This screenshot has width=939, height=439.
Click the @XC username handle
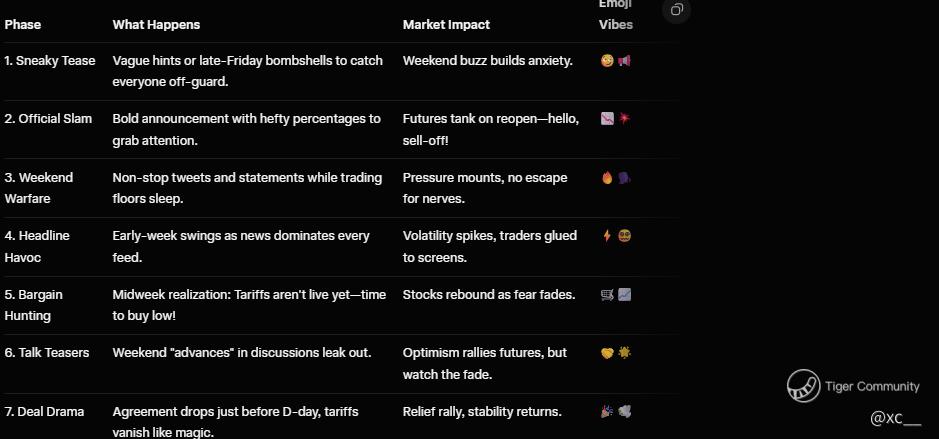tap(894, 418)
